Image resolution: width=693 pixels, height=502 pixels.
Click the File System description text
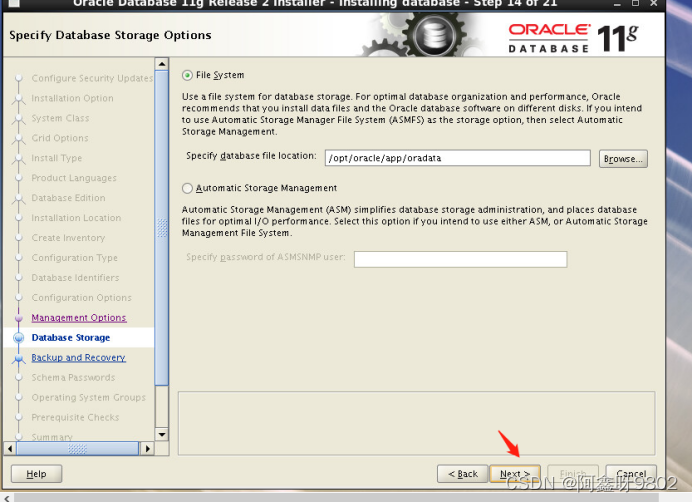(x=412, y=114)
